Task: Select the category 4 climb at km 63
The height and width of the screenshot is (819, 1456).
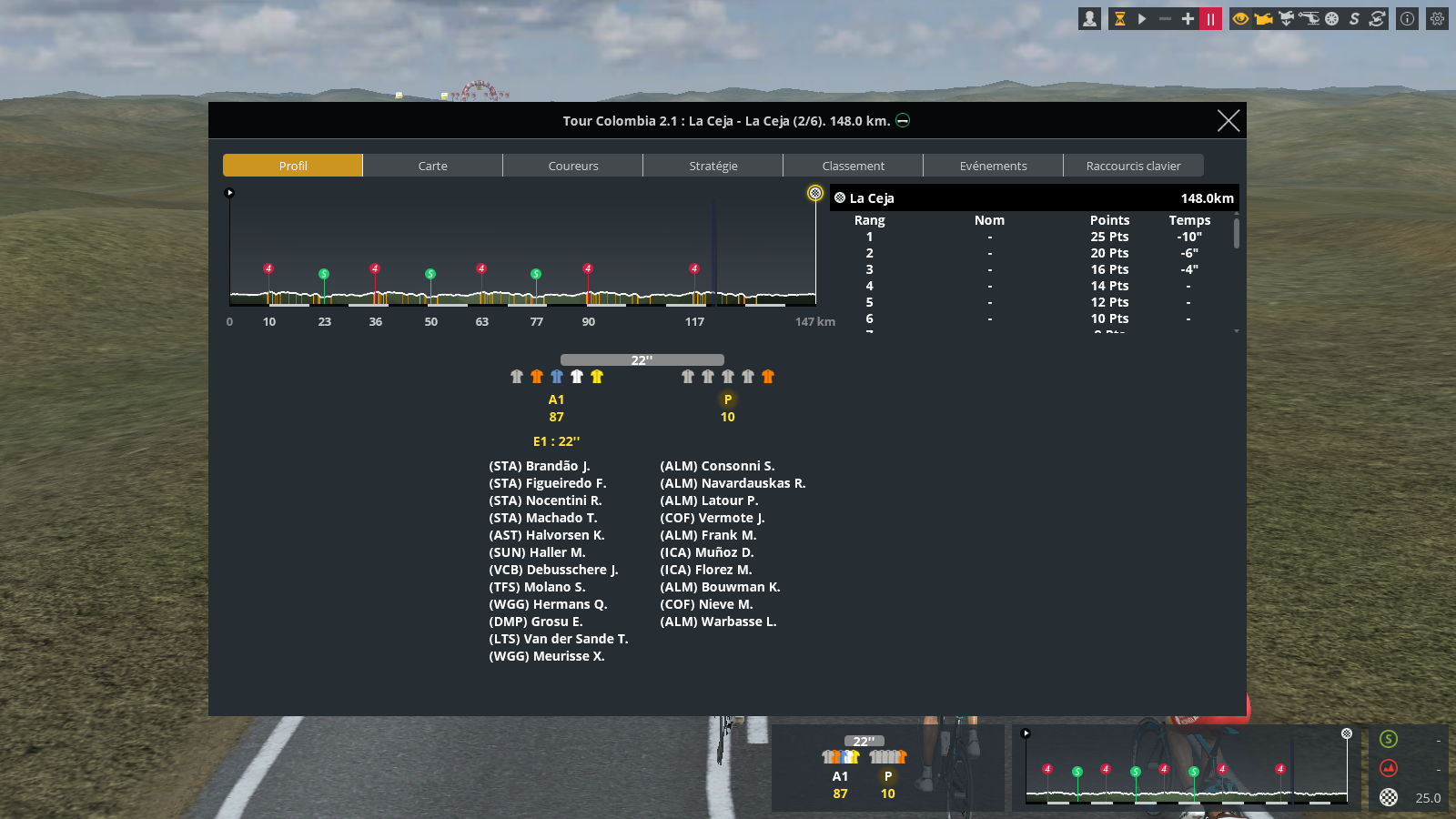Action: 481,268
